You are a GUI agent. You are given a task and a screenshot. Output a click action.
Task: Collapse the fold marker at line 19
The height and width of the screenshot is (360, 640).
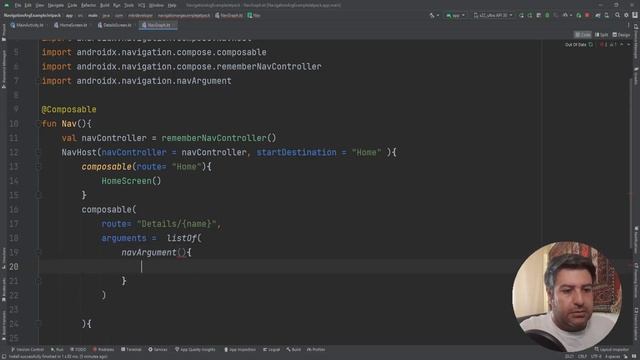pyautogui.click(x=38, y=252)
